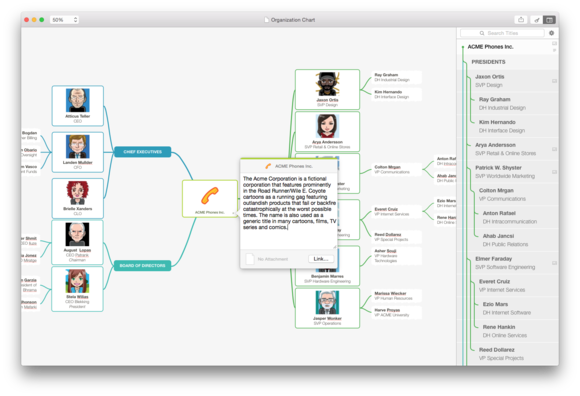Select the Jaxon Ortis SVP Design node
Viewport: 580px width, 396px height.
coord(327,89)
